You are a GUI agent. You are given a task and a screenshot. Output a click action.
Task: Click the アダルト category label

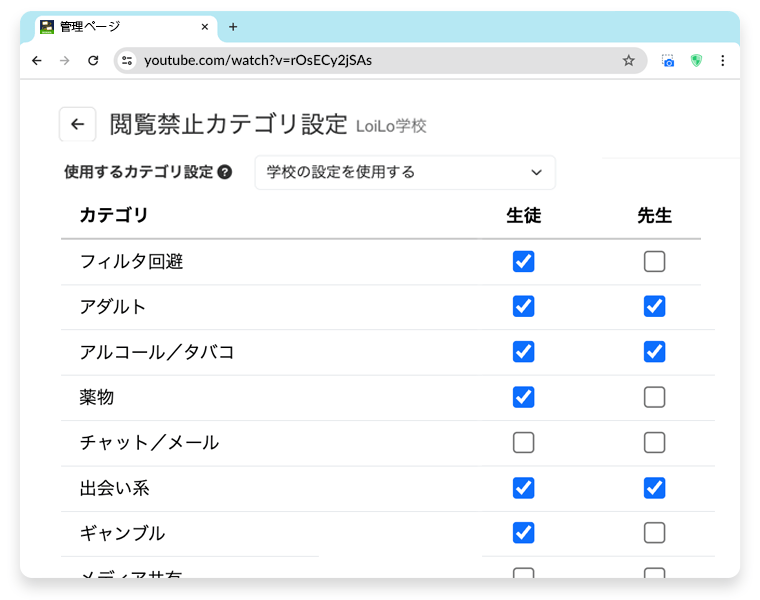click(112, 307)
